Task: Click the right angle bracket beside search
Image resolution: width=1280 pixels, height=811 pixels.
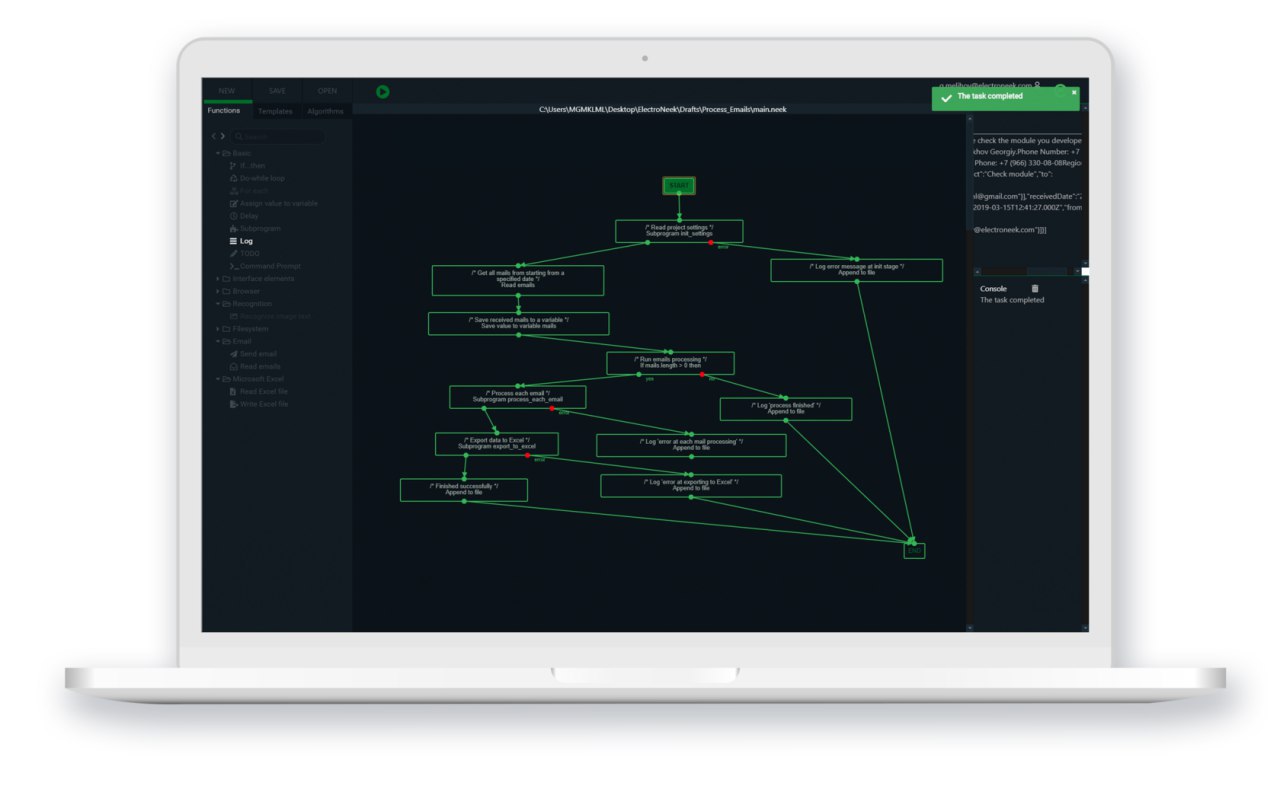Action: tap(224, 136)
